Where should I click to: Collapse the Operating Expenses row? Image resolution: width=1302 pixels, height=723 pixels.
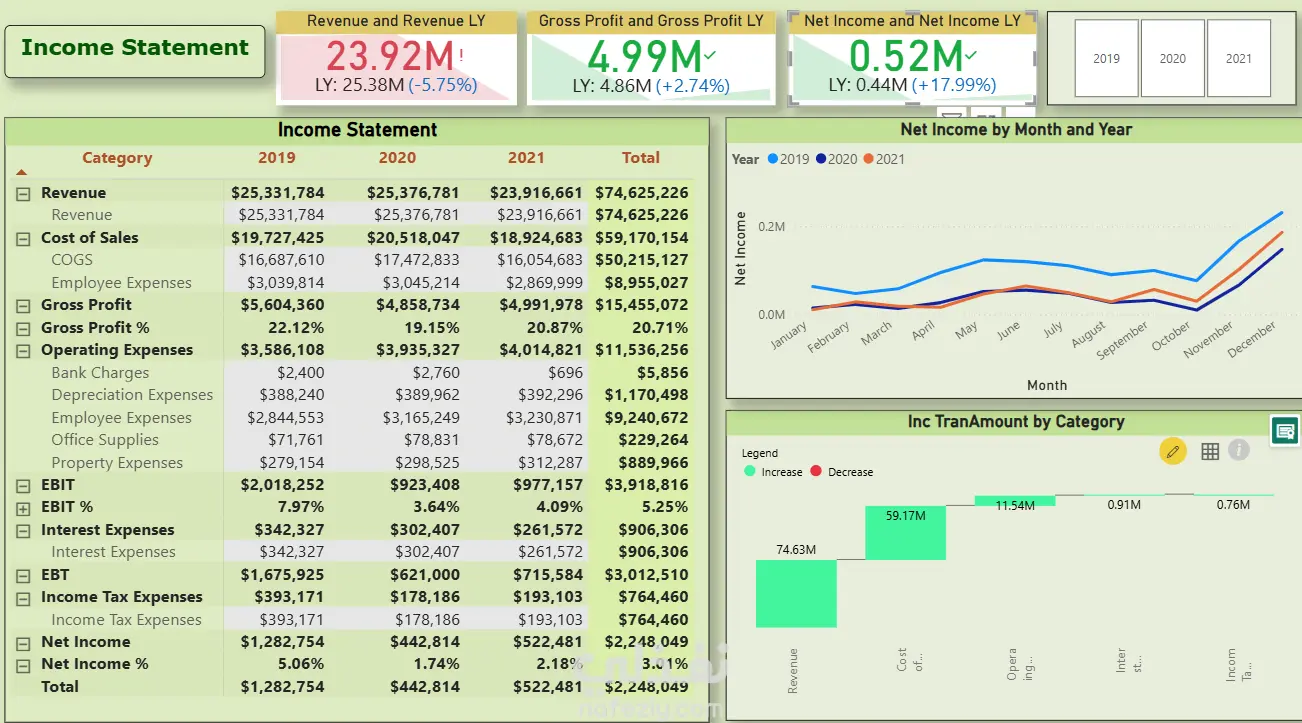(x=23, y=350)
